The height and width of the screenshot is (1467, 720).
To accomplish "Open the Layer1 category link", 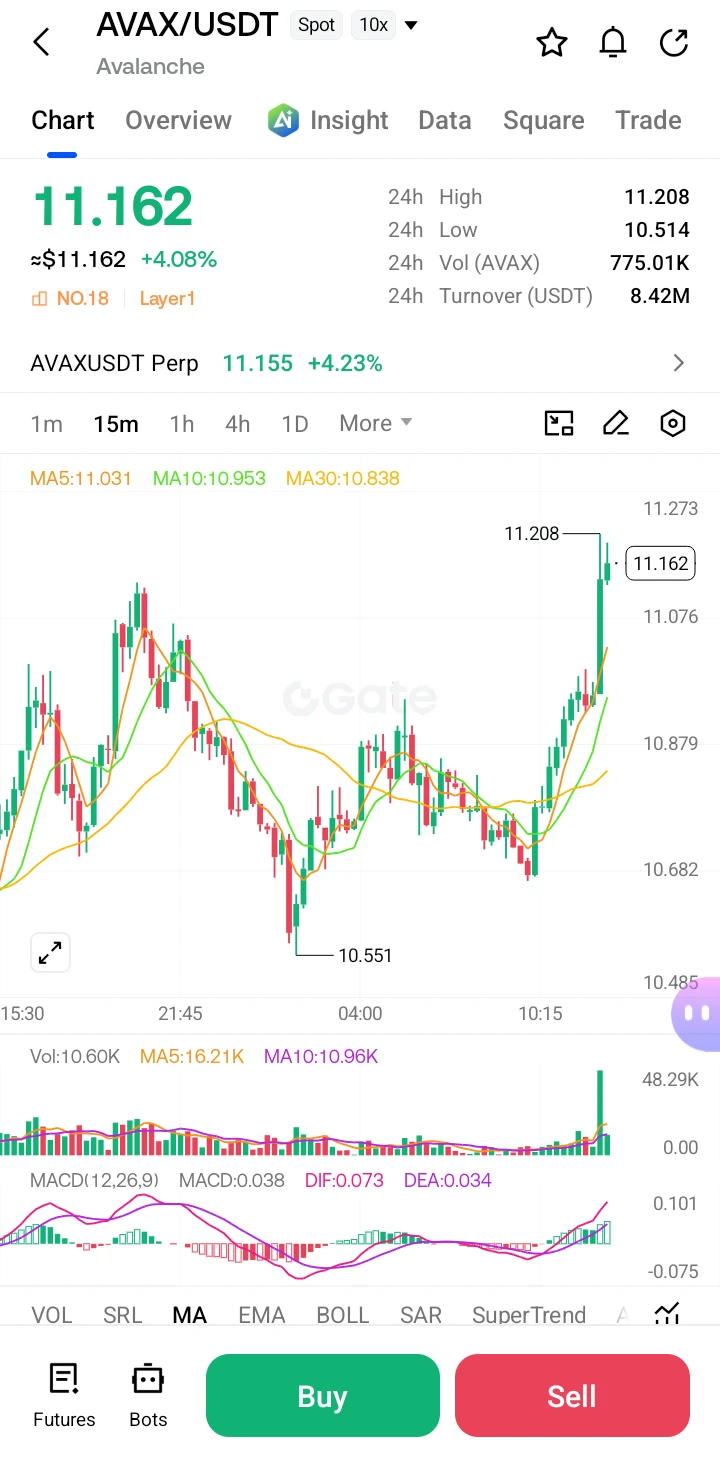I will click(x=167, y=298).
